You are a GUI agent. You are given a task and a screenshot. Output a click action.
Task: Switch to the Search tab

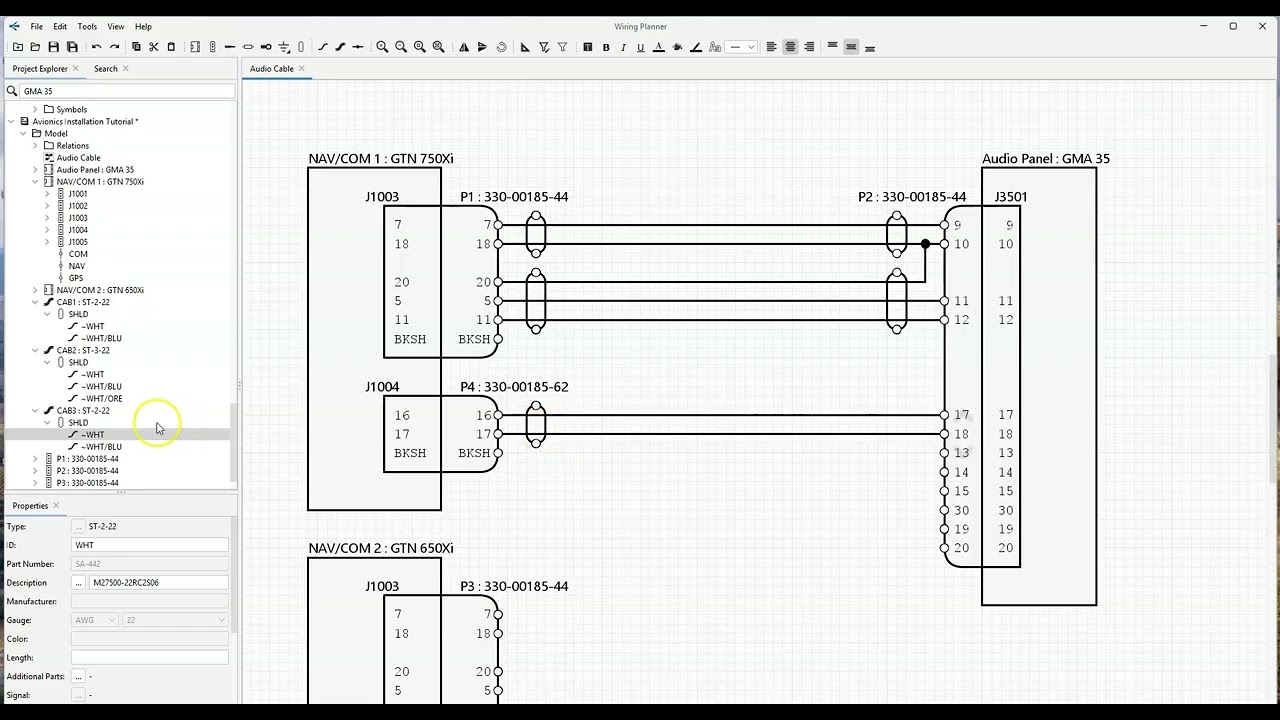[106, 69]
